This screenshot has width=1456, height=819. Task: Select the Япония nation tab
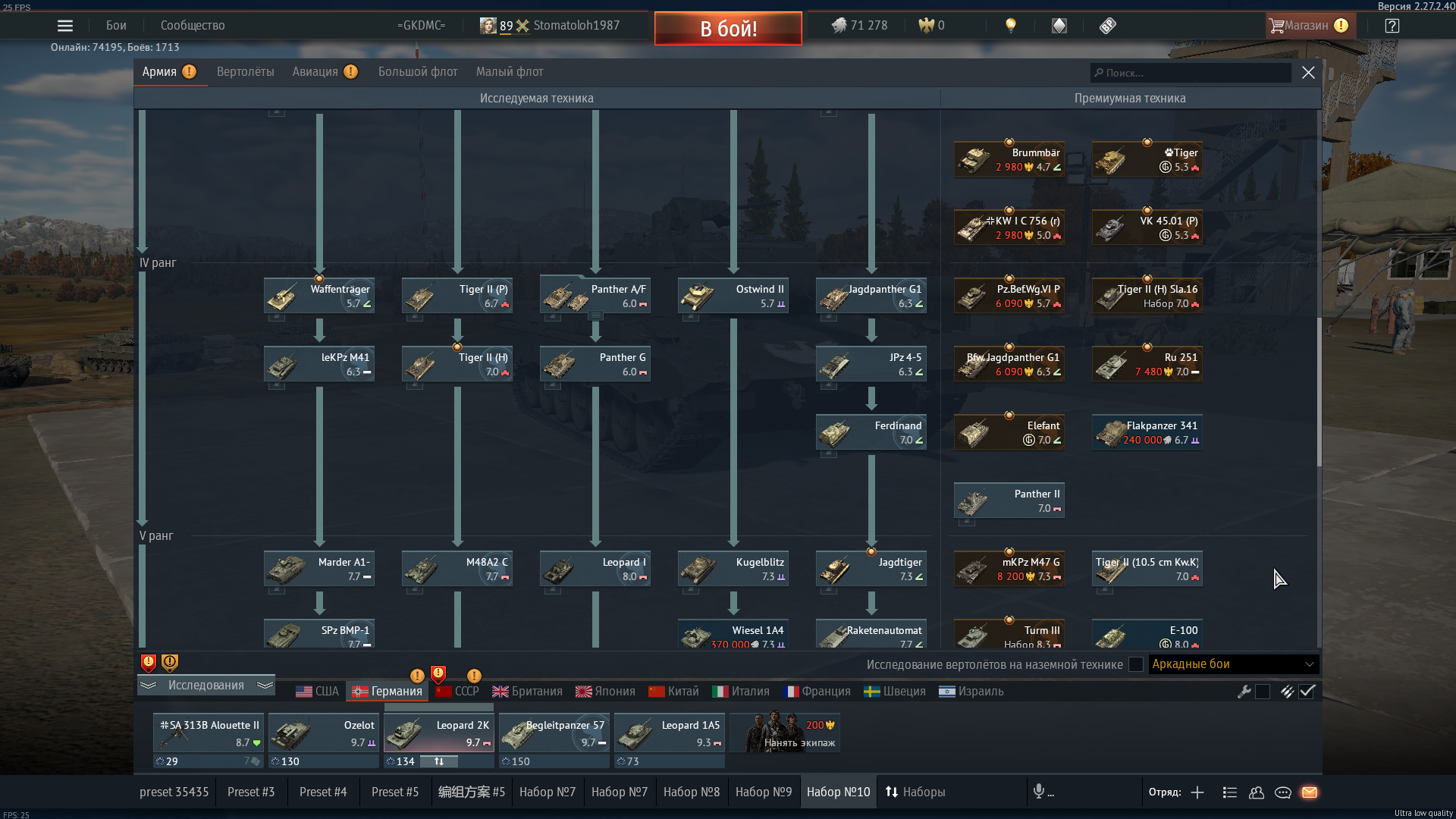[605, 692]
